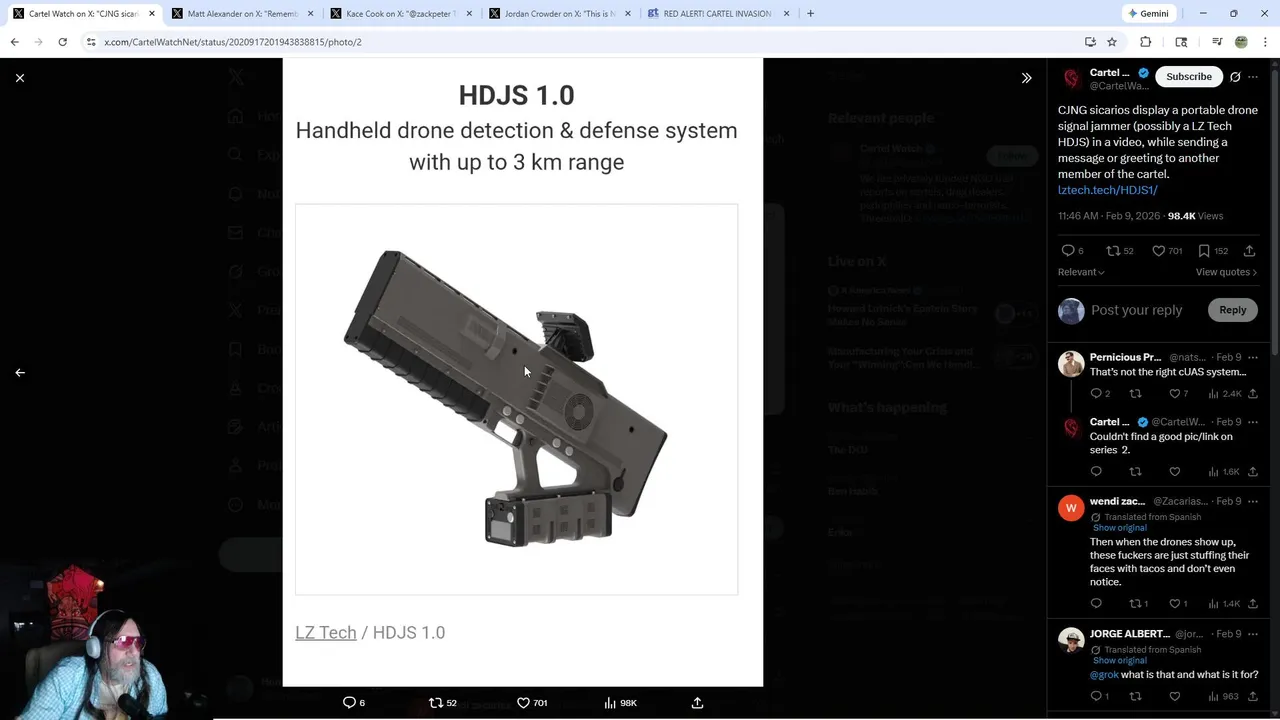Screen dimensions: 1280x720
Task: Open the media controls icon in toolbar
Action: tap(1217, 42)
